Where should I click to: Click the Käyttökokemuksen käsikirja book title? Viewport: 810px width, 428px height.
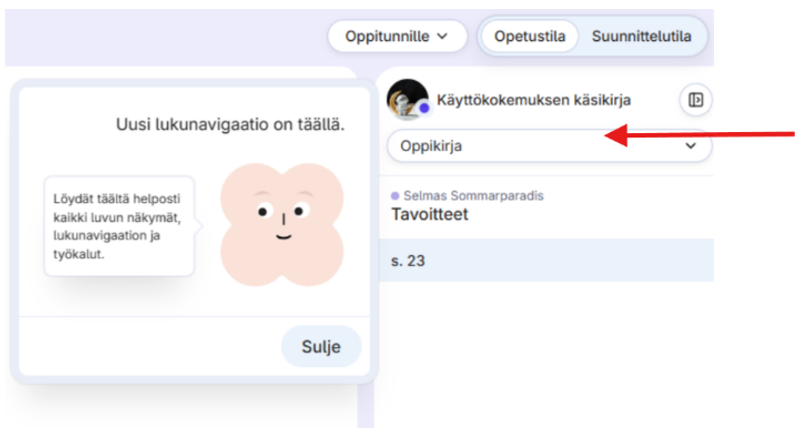click(x=533, y=100)
